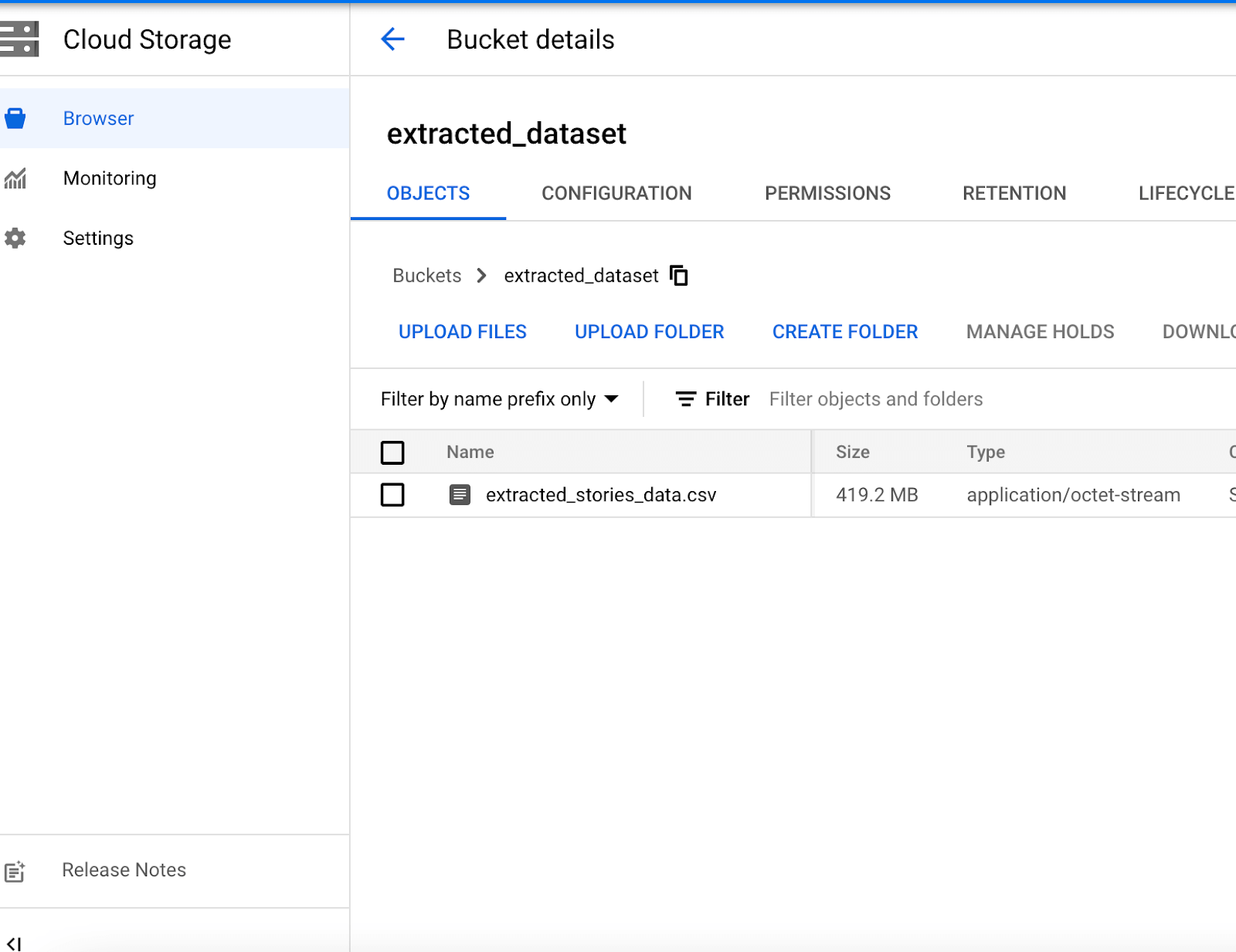Image resolution: width=1236 pixels, height=952 pixels.
Task: Click the extracted_dataset bucket heading
Action: 506,134
